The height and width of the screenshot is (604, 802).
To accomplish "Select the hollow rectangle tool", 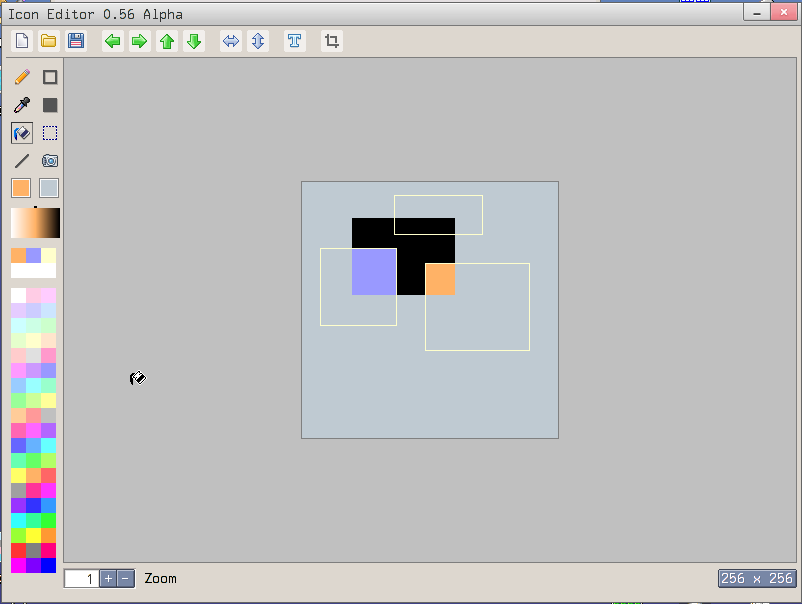I will click(x=49, y=77).
